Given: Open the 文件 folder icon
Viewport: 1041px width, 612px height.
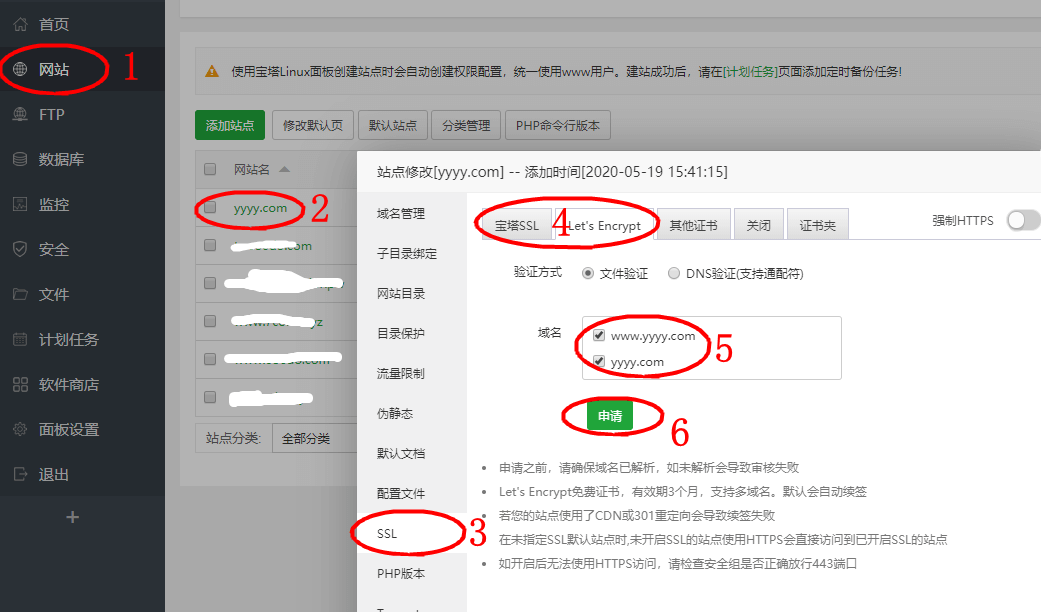Looking at the screenshot, I should pos(21,294).
